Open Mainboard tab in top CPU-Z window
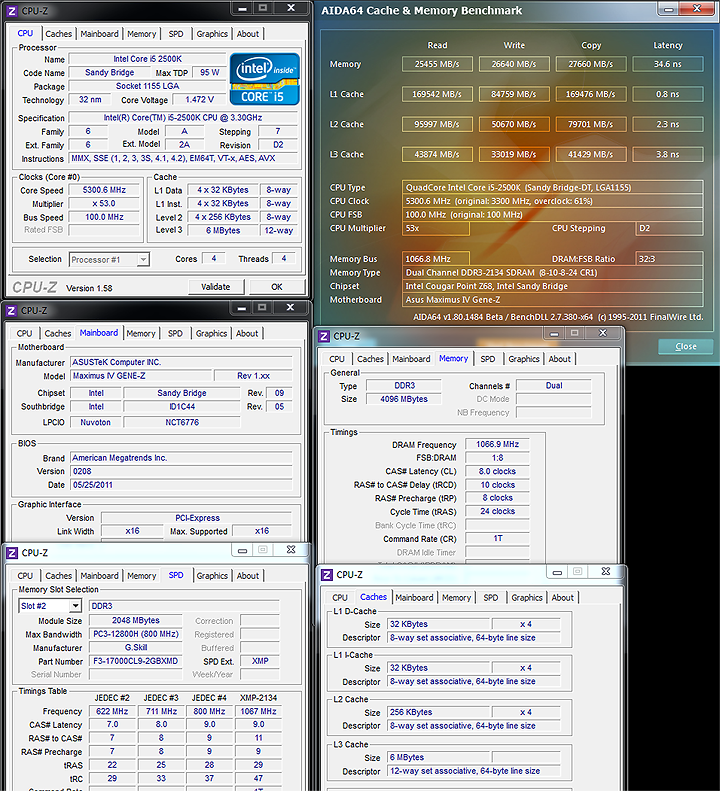This screenshot has height=791, width=720. [99, 34]
